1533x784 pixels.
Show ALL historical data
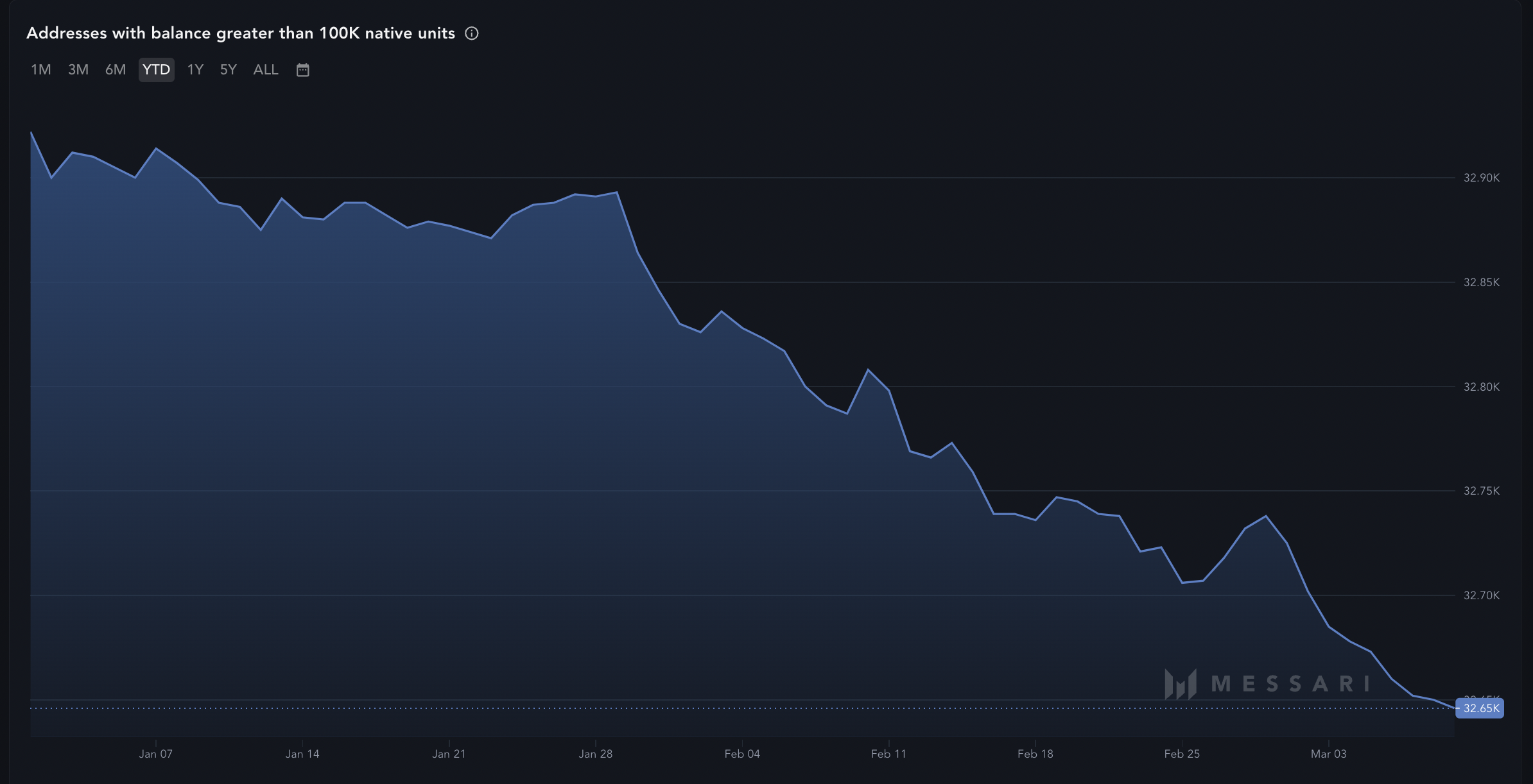pyautogui.click(x=266, y=70)
